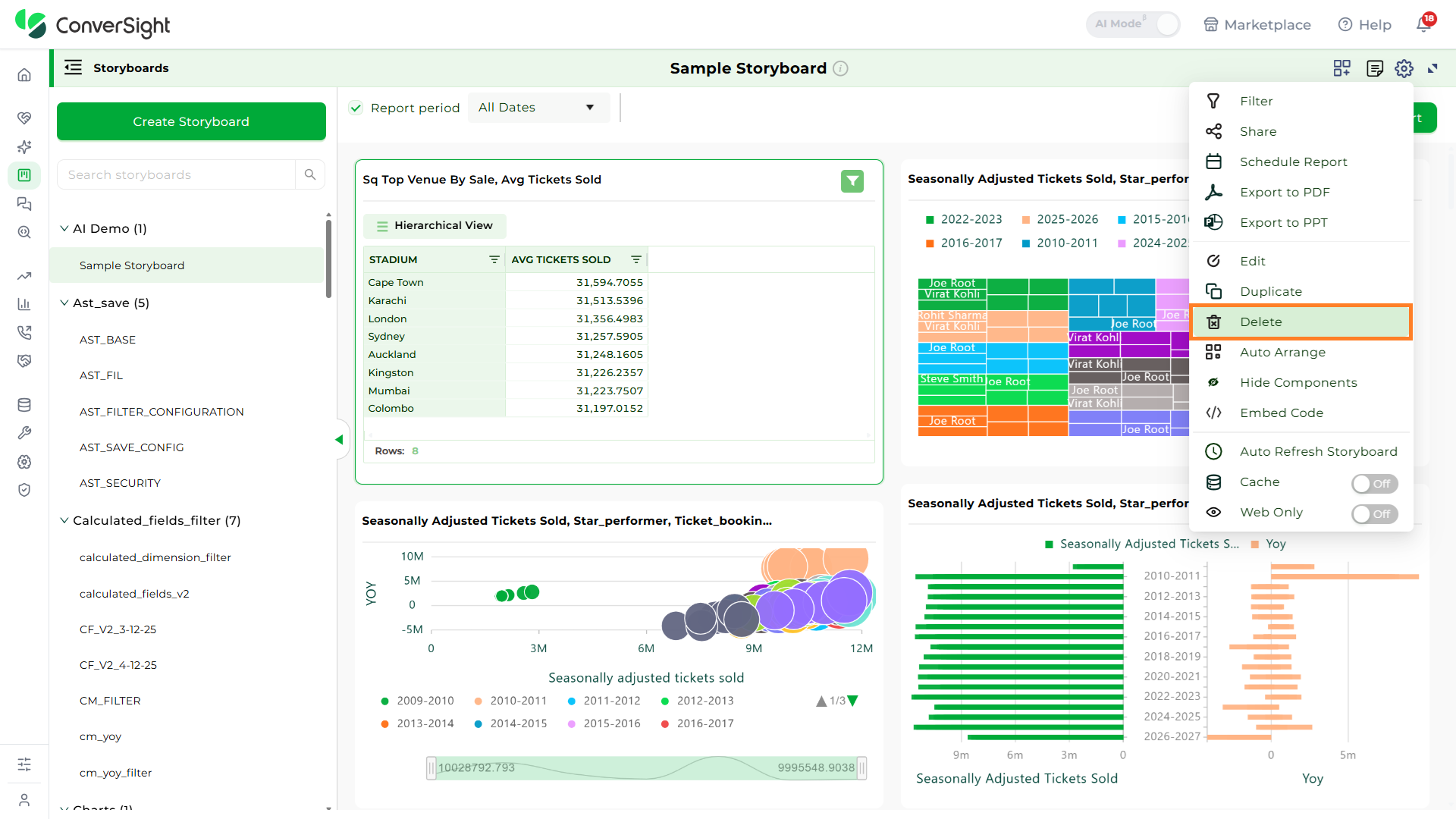Toggle AI Mode switch
Image resolution: width=1456 pixels, height=819 pixels.
tap(1133, 24)
